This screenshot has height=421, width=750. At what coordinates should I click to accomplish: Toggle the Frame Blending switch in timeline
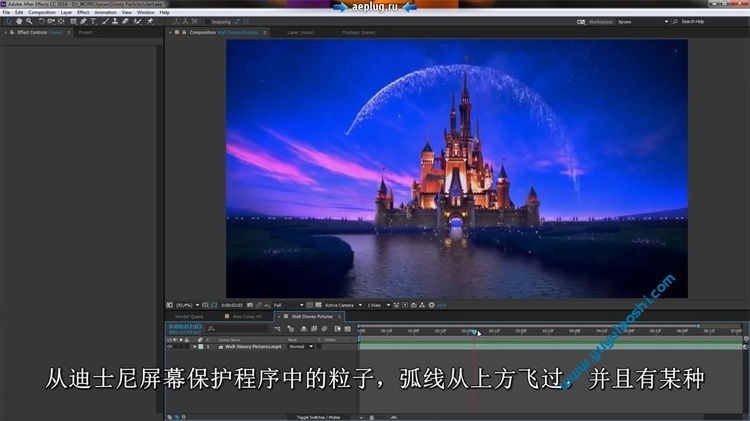click(314, 329)
